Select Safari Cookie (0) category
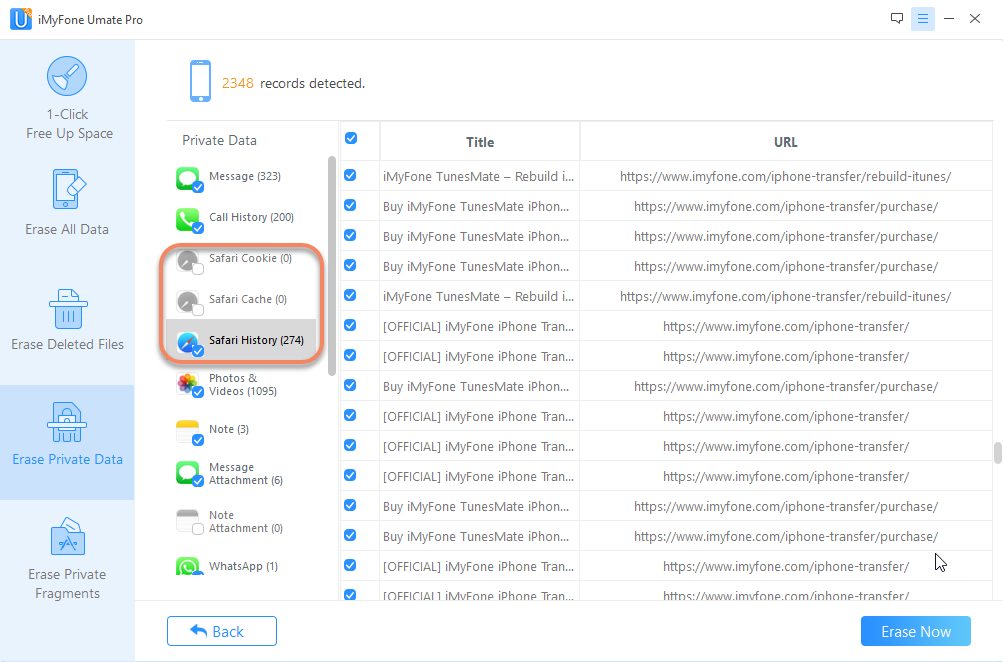1003x662 pixels. (241, 258)
